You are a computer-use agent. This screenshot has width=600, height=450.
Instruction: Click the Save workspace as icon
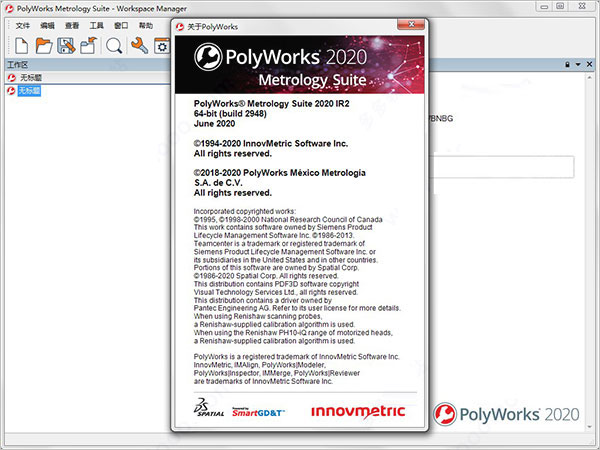pyautogui.click(x=66, y=46)
